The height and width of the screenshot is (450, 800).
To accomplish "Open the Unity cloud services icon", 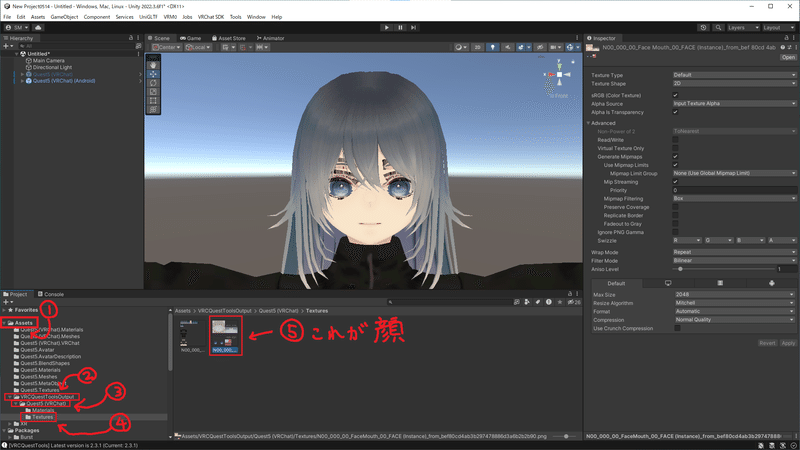I will click(x=38, y=28).
